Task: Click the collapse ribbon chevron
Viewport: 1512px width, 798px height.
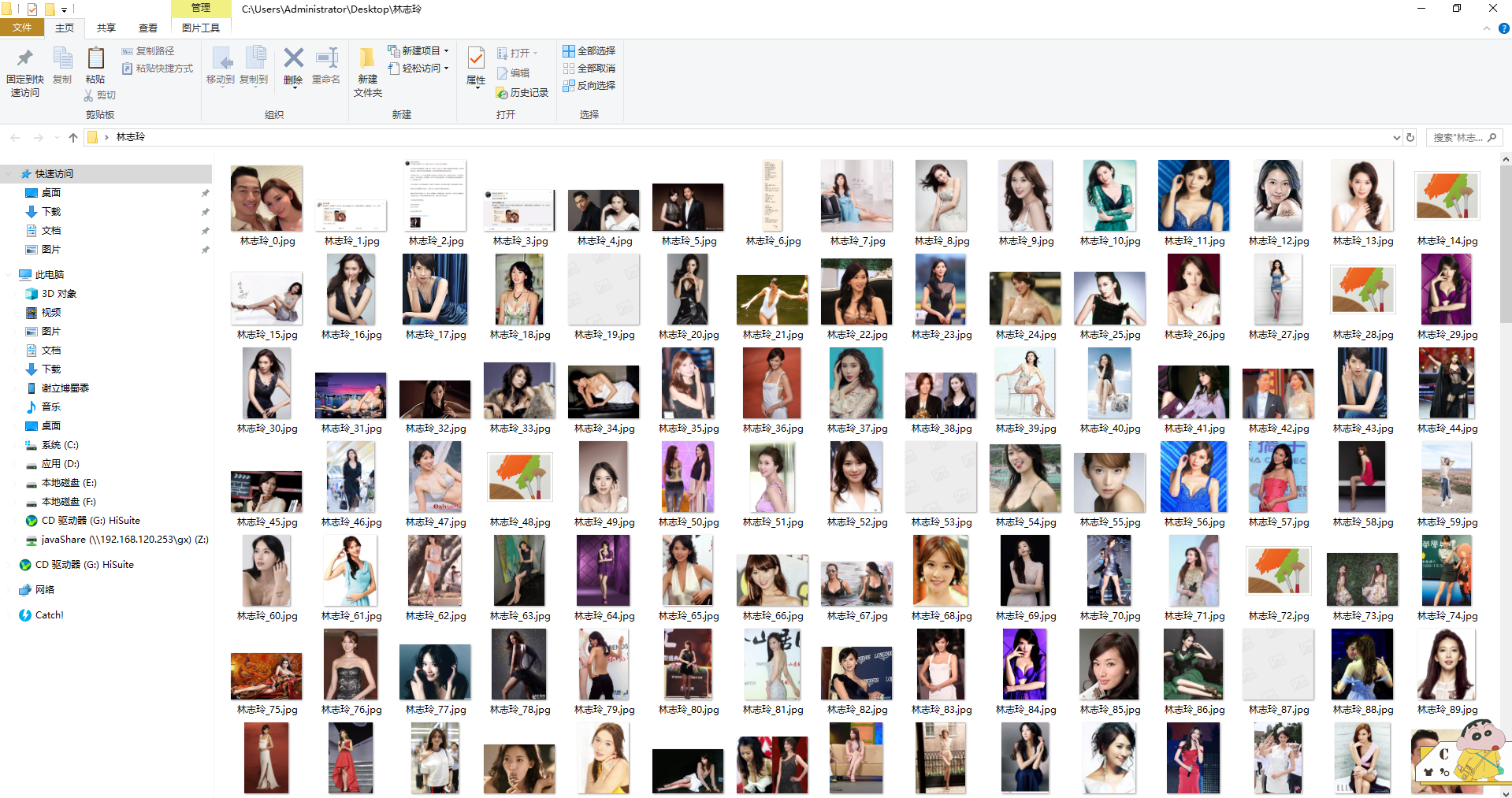Action: coord(1487,28)
